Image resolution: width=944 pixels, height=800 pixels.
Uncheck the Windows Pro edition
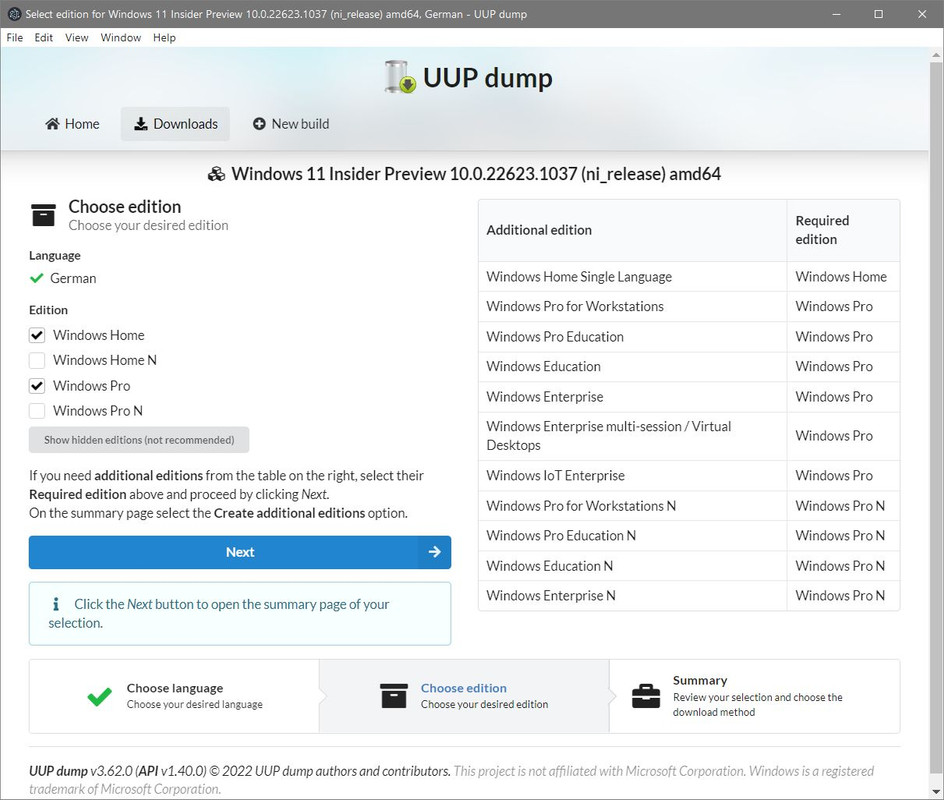(37, 386)
